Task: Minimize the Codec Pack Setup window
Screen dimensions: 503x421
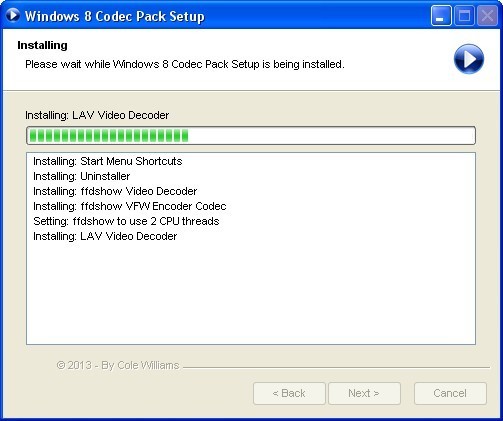Action: (441, 16)
